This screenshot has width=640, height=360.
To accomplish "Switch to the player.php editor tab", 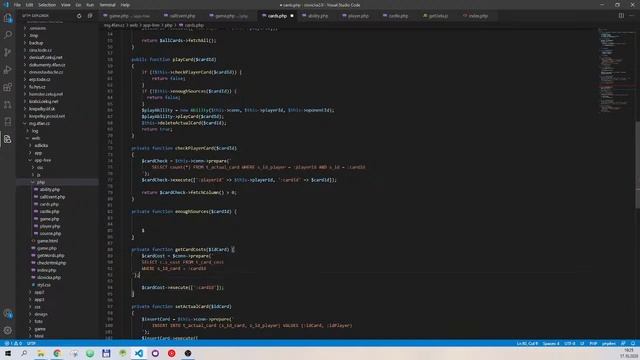I will [358, 16].
